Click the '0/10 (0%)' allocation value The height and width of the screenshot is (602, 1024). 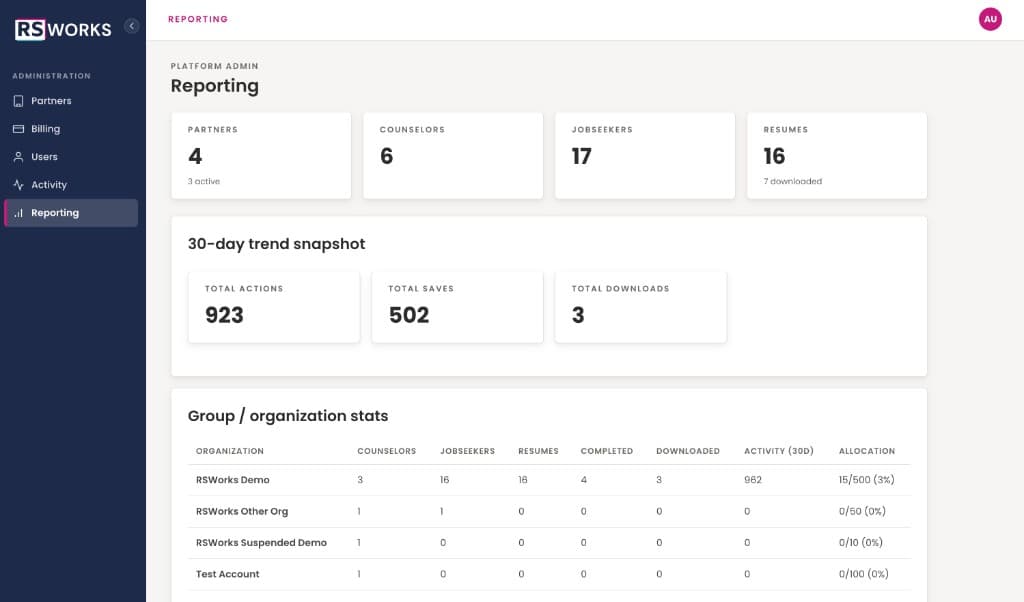(861, 543)
